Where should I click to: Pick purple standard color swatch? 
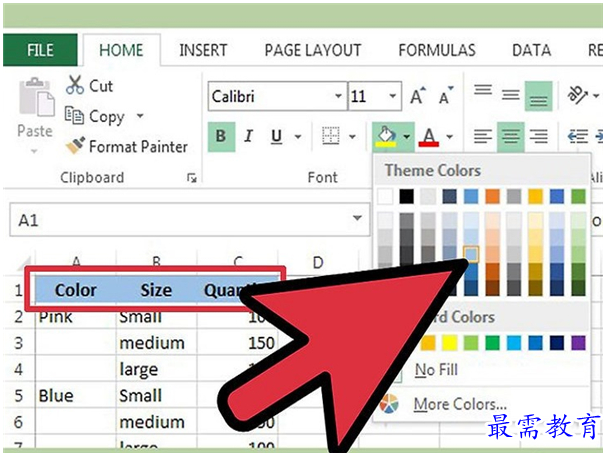coord(578,343)
